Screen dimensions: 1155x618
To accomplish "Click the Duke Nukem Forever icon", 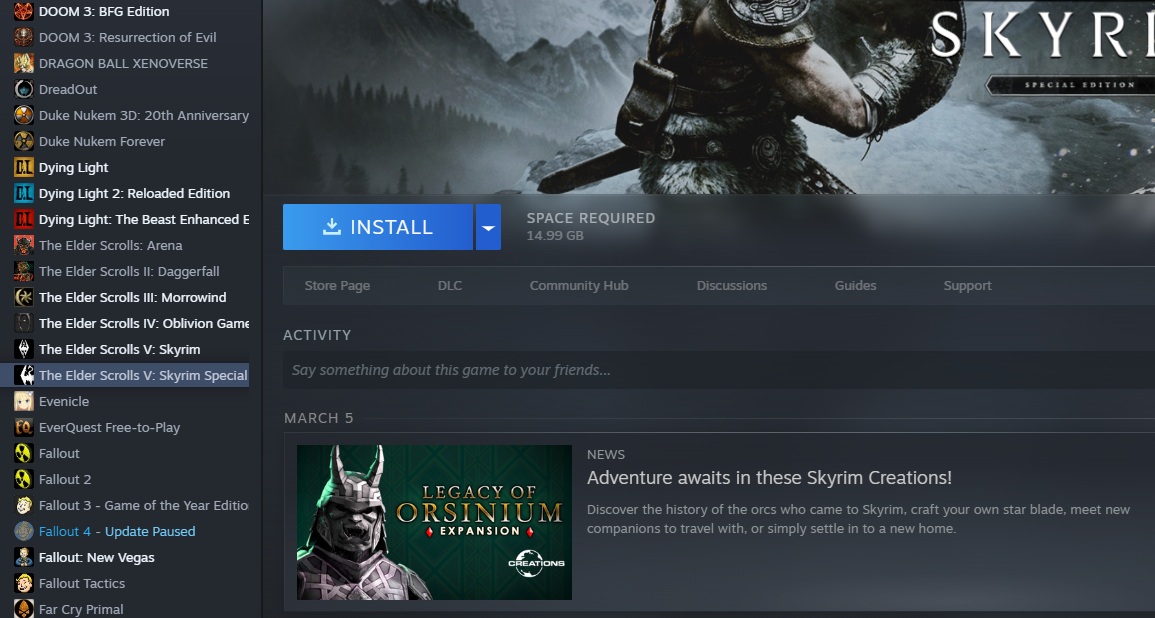I will click(x=24, y=141).
